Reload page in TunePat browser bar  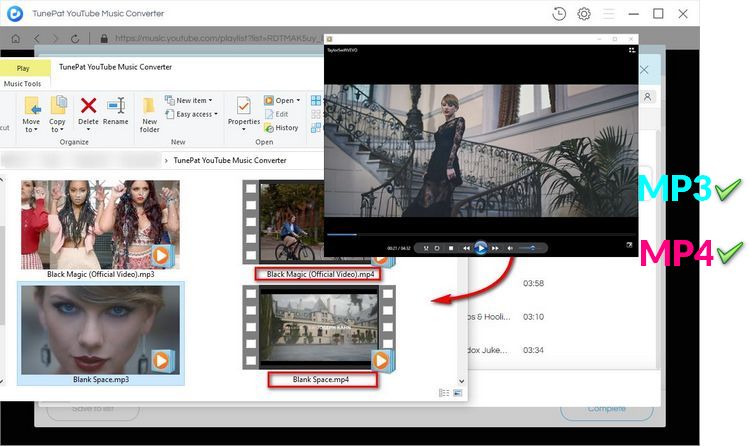[75, 39]
